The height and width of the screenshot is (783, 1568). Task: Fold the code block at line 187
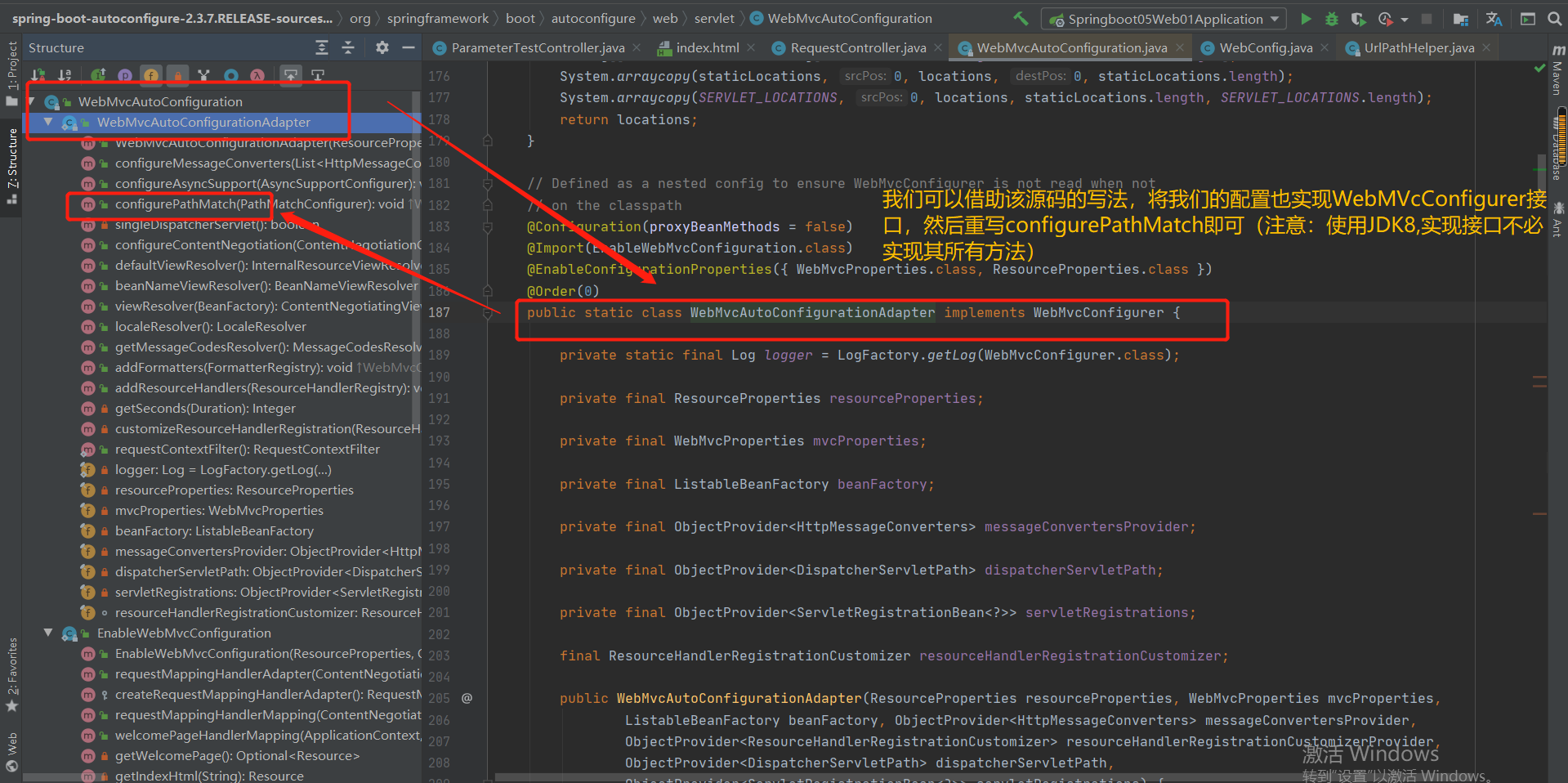tap(488, 312)
